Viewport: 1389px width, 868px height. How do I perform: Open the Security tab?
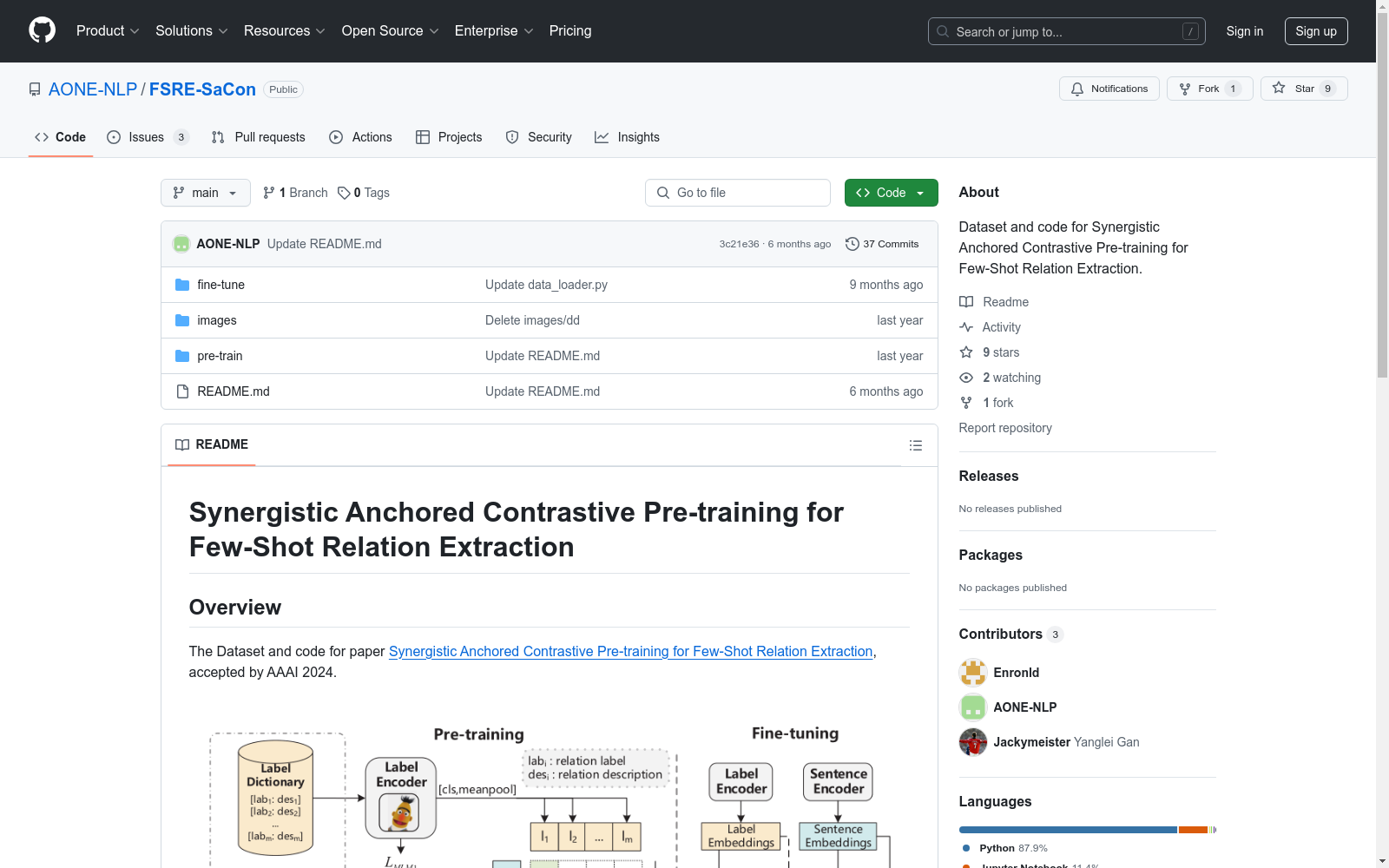(539, 137)
